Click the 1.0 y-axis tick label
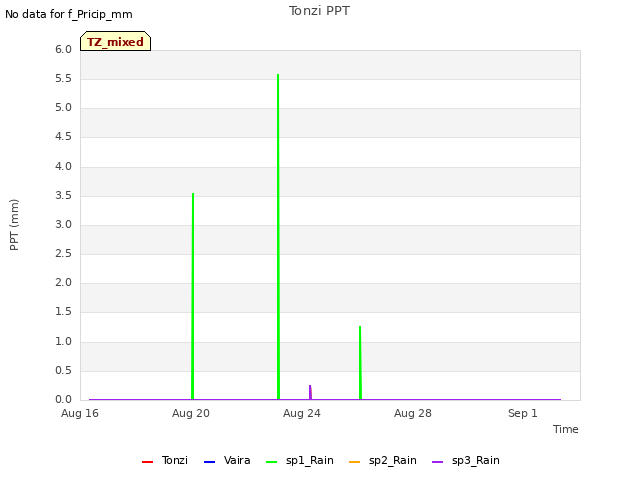The image size is (640, 480). pyautogui.click(x=63, y=342)
